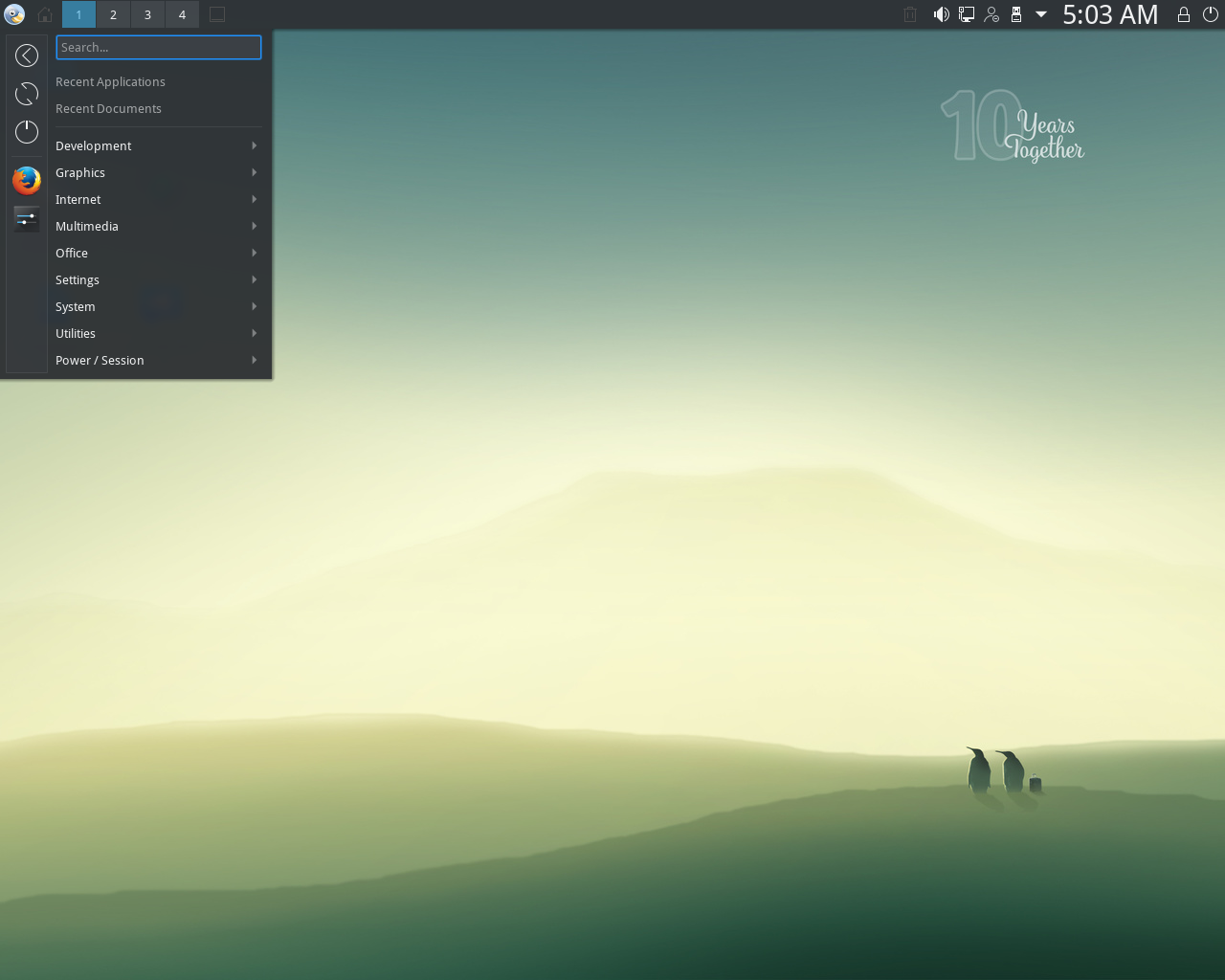Screen dimensions: 1225x980
Task: Click the circular arrows icon in the launcher sidebar
Action: pos(27,94)
